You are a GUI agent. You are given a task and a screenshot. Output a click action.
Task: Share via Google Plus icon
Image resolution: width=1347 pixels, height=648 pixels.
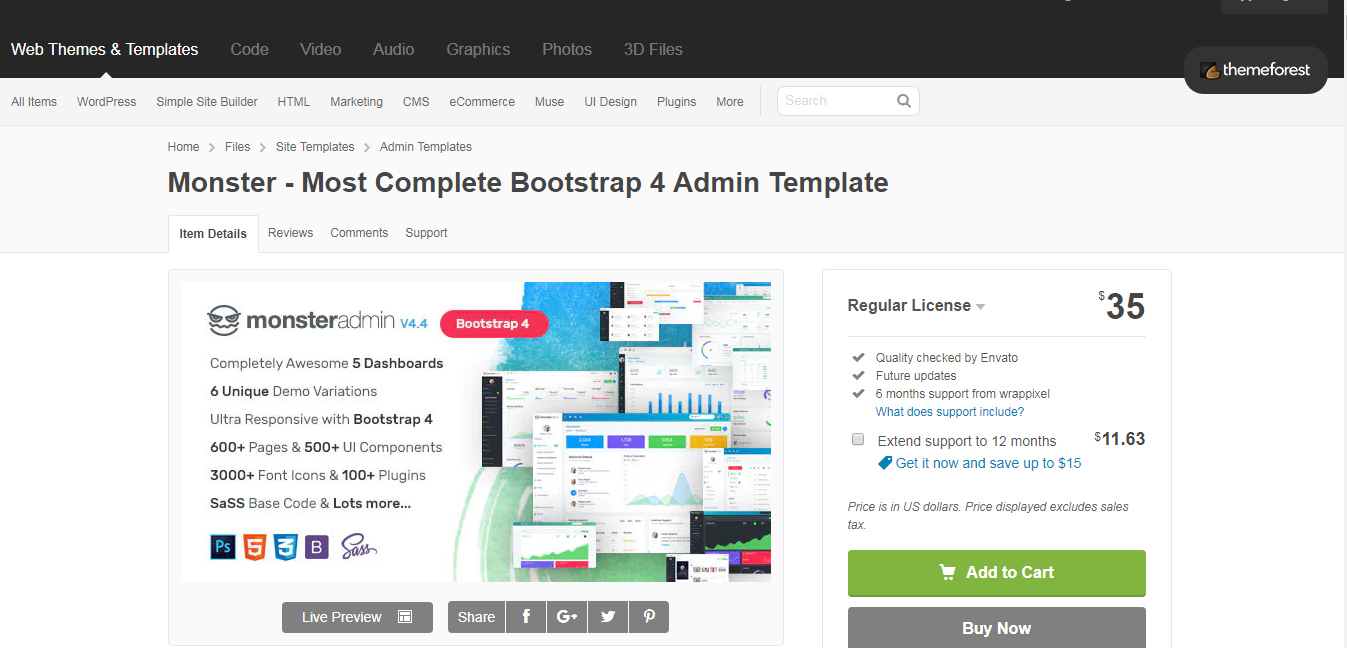[567, 617]
